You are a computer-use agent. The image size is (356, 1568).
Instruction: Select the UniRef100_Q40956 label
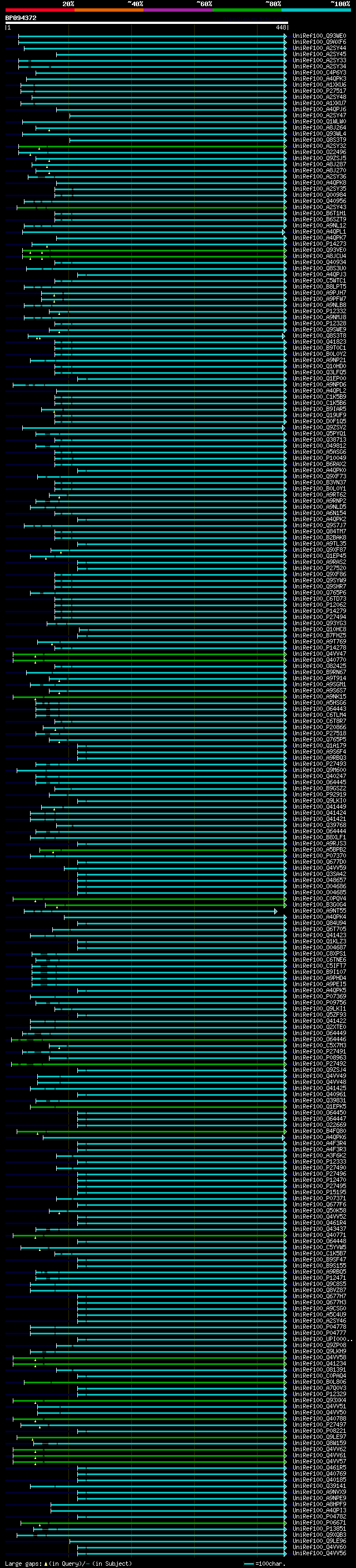pos(319,201)
